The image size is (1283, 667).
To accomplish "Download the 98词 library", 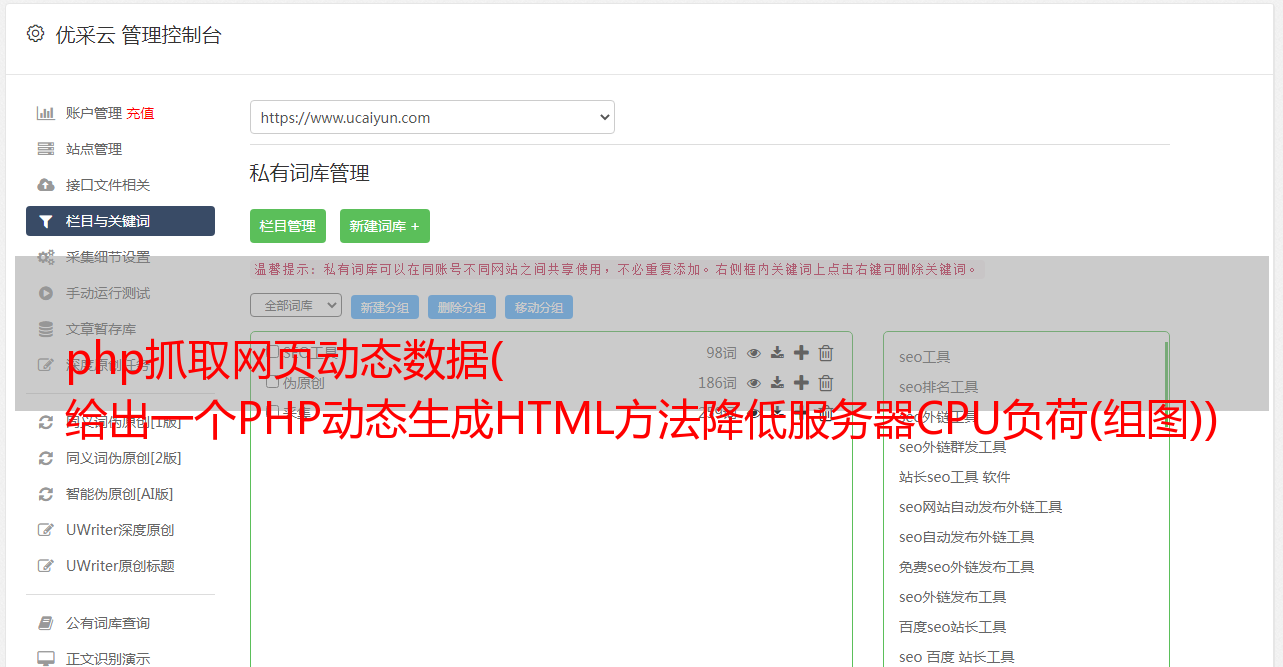I will (x=777, y=353).
